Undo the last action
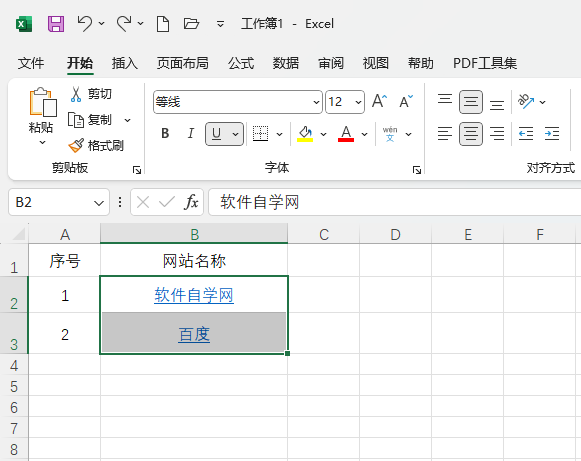This screenshot has height=461, width=581. (84, 24)
